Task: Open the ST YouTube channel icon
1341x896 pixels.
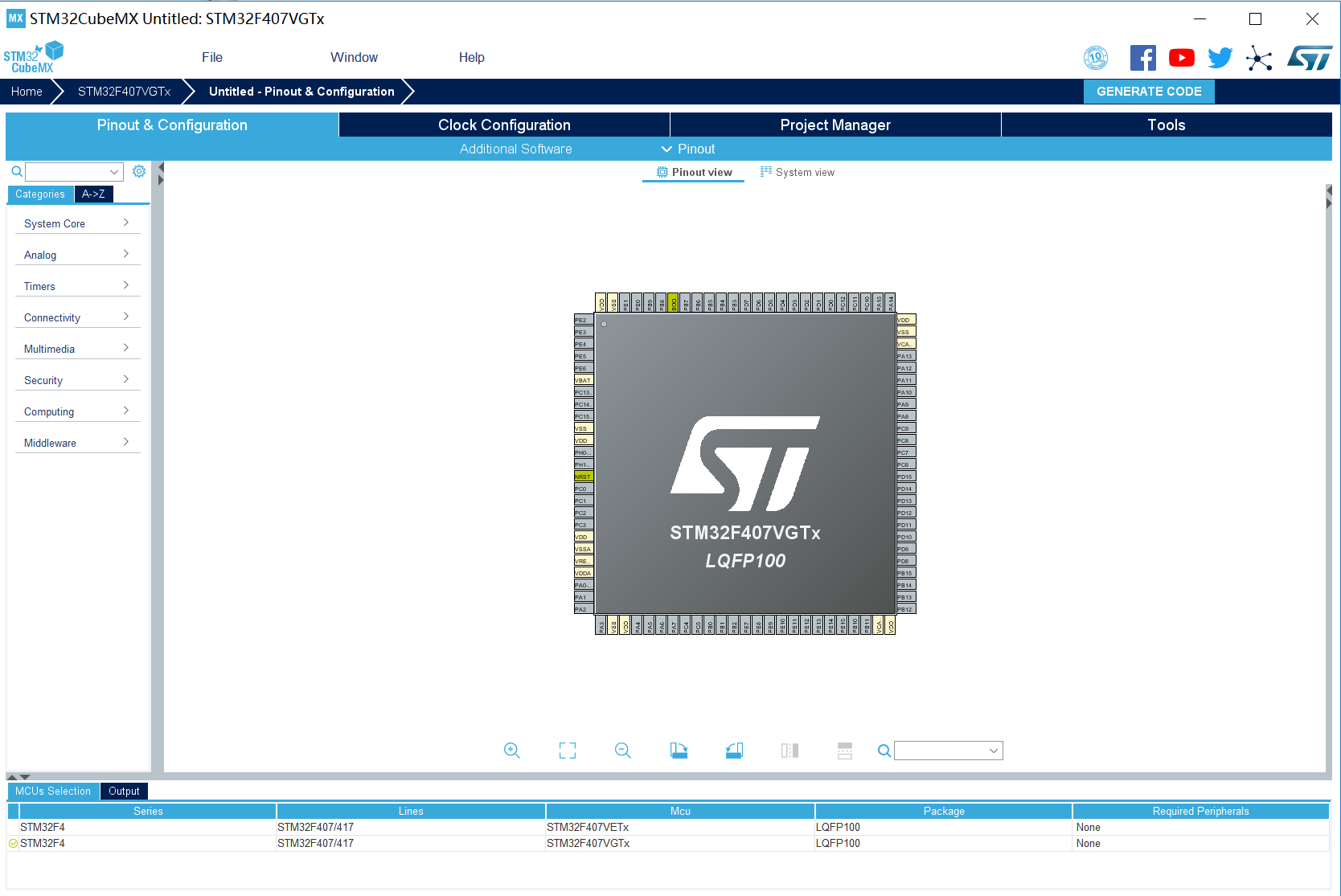Action: coord(1181,57)
